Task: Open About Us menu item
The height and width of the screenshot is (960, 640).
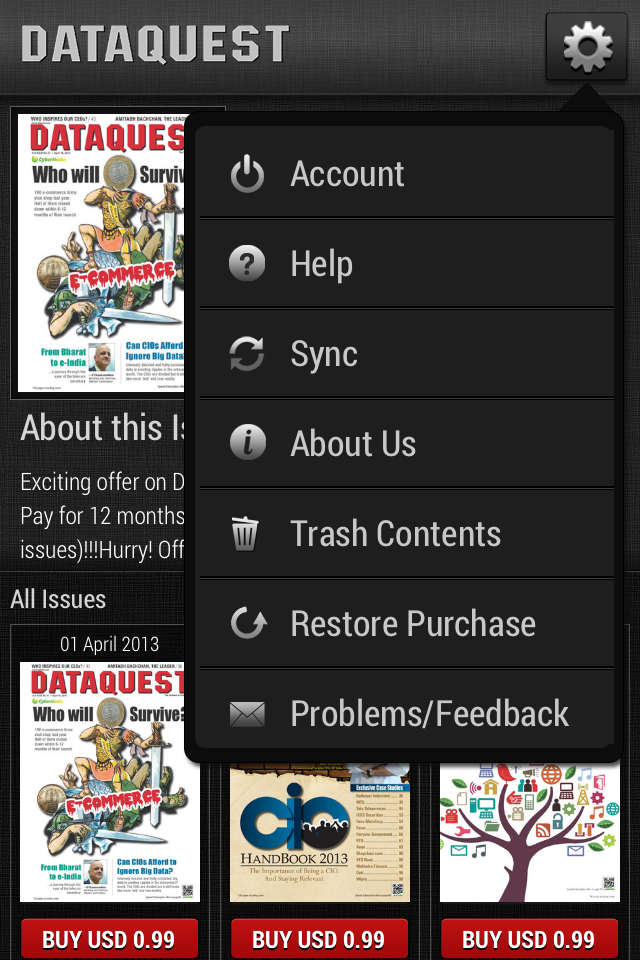Action: (407, 443)
